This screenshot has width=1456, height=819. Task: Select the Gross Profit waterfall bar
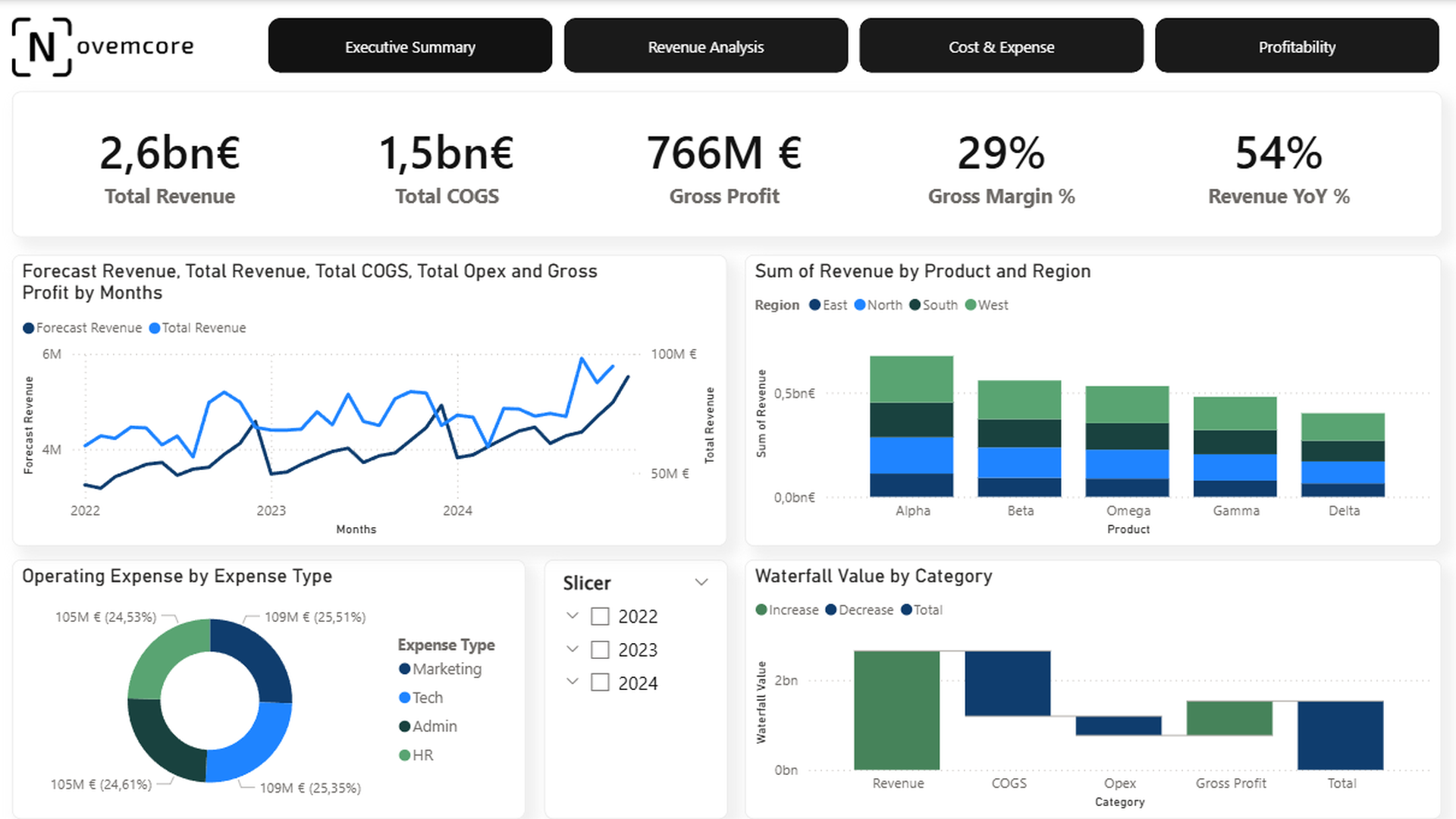pos(1229,718)
